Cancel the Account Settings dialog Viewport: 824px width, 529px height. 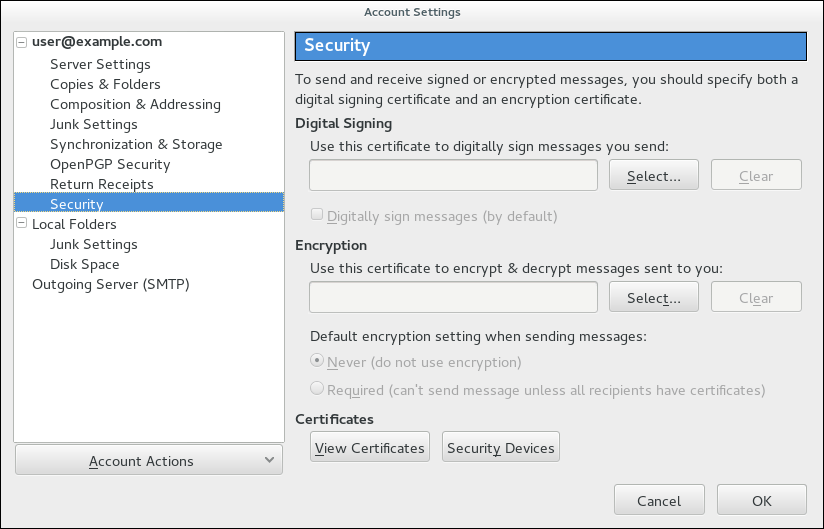[659, 500]
